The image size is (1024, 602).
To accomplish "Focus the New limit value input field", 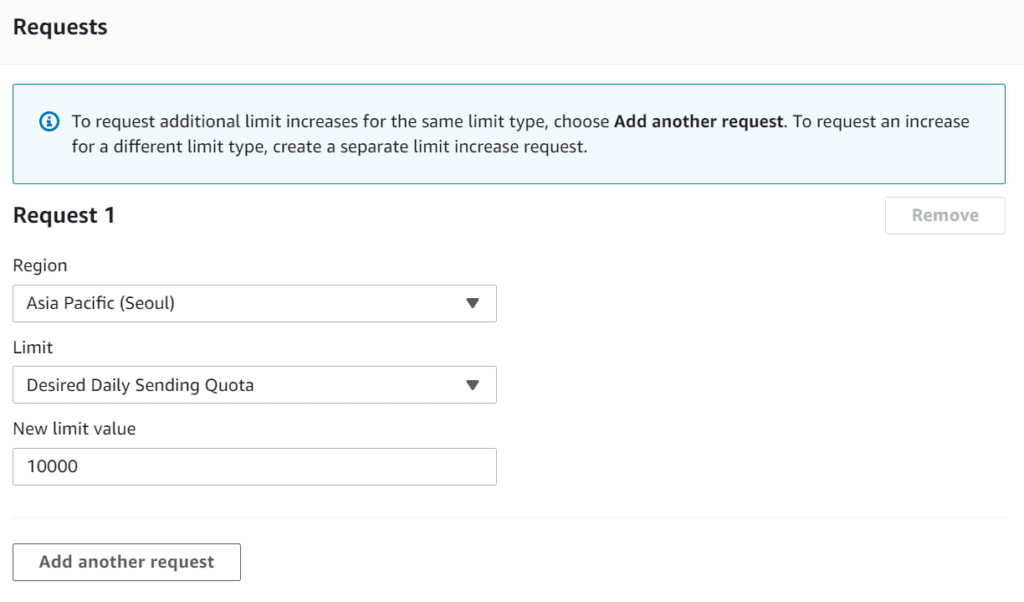I will click(x=254, y=466).
